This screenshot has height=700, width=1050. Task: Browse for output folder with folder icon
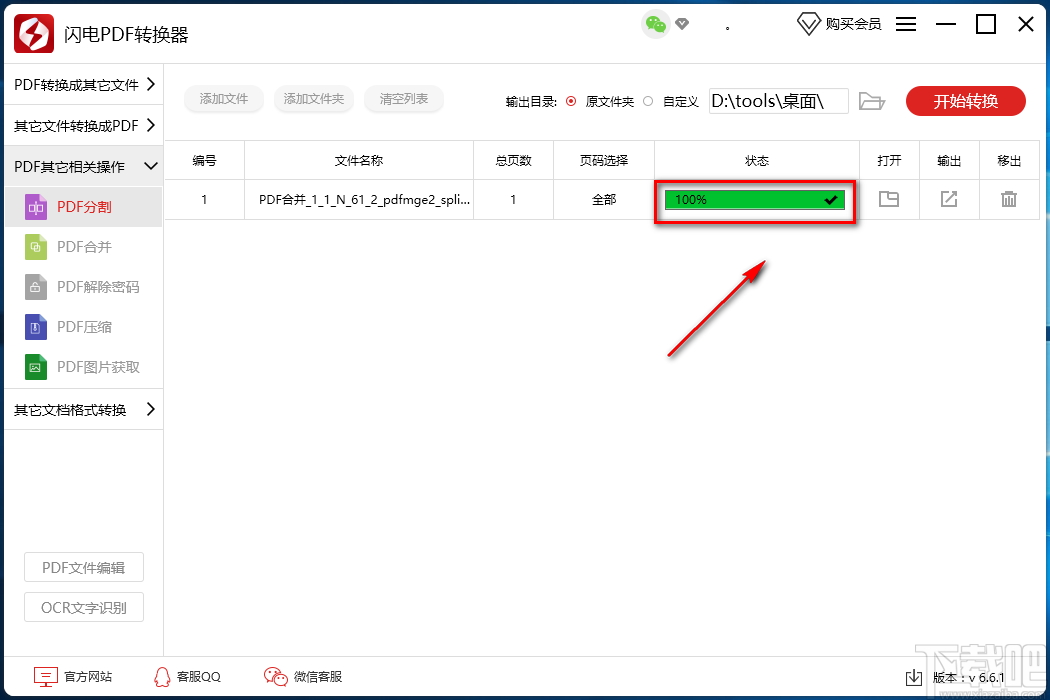(871, 100)
